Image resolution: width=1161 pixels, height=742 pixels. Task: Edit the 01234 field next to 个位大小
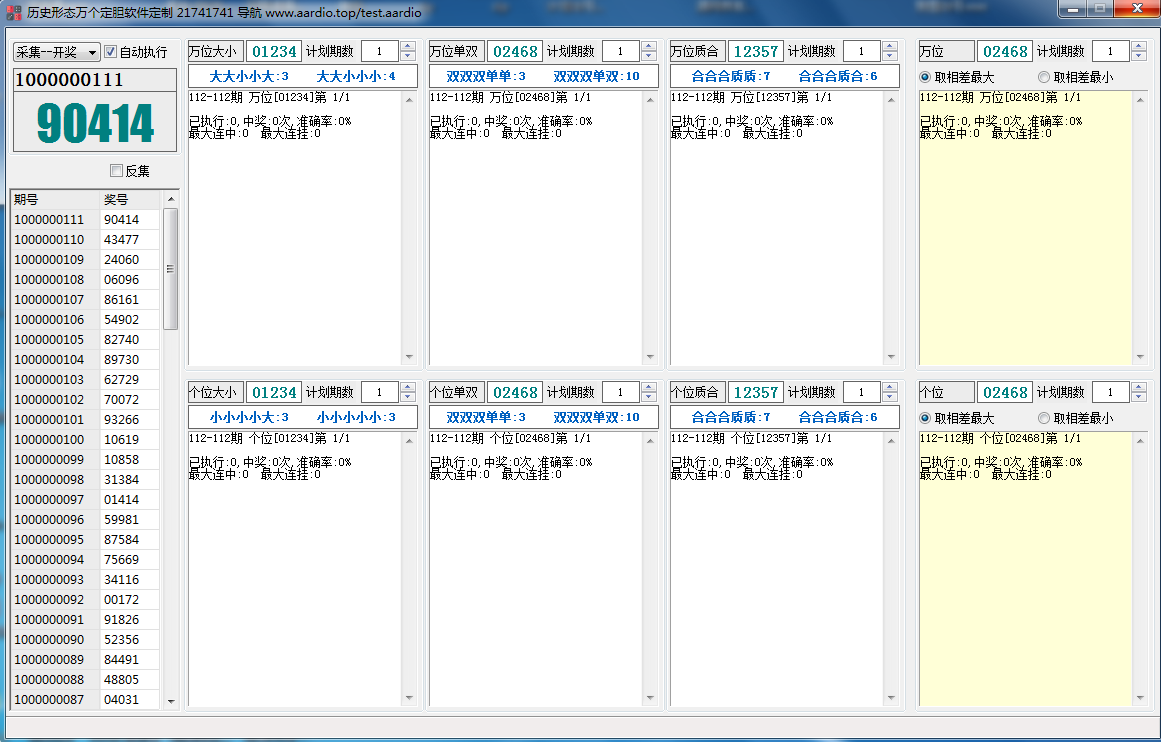click(x=274, y=392)
